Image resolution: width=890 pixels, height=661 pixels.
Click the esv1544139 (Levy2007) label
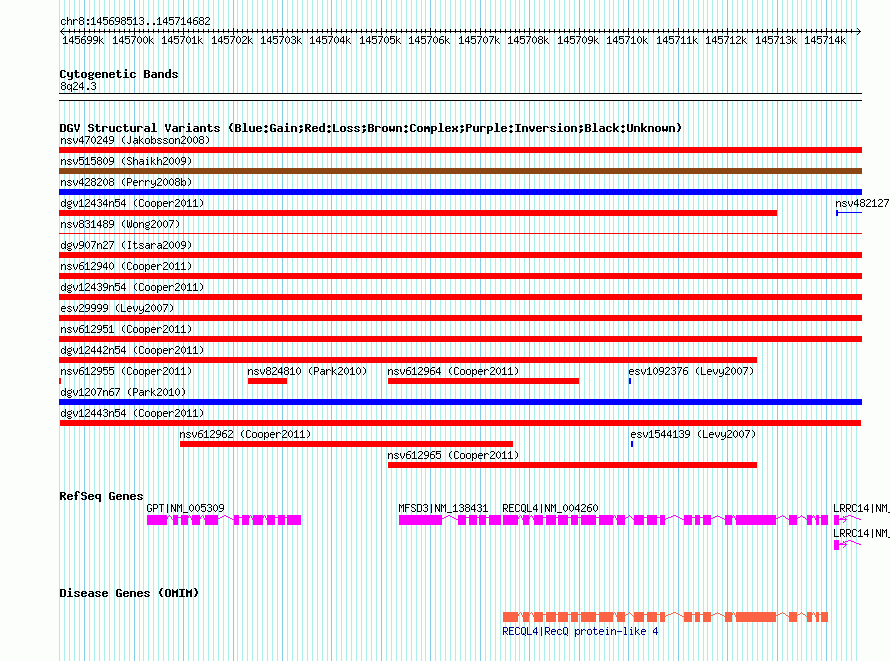pyautogui.click(x=693, y=434)
